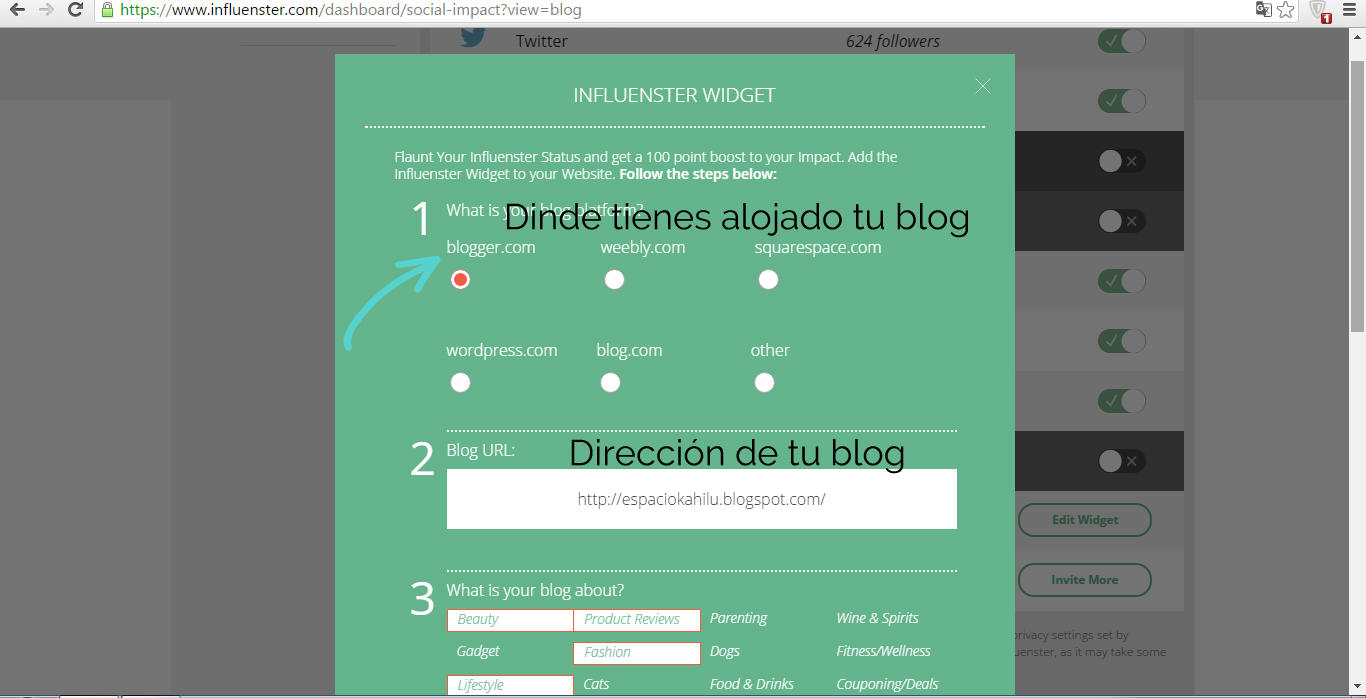Pick the Wine & Spirits topic
The image size is (1366, 698).
pos(877,618)
